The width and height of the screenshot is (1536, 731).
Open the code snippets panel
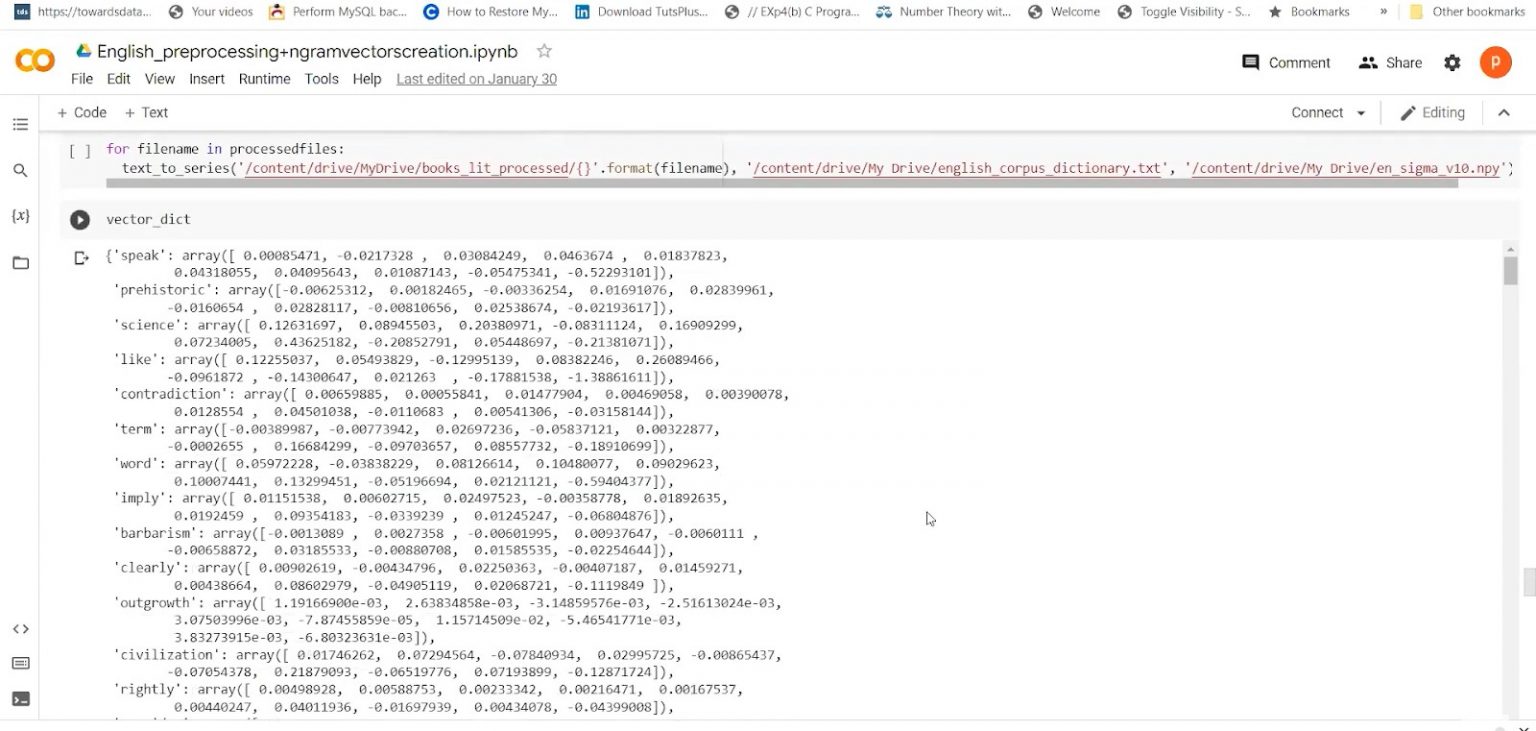tap(19, 628)
